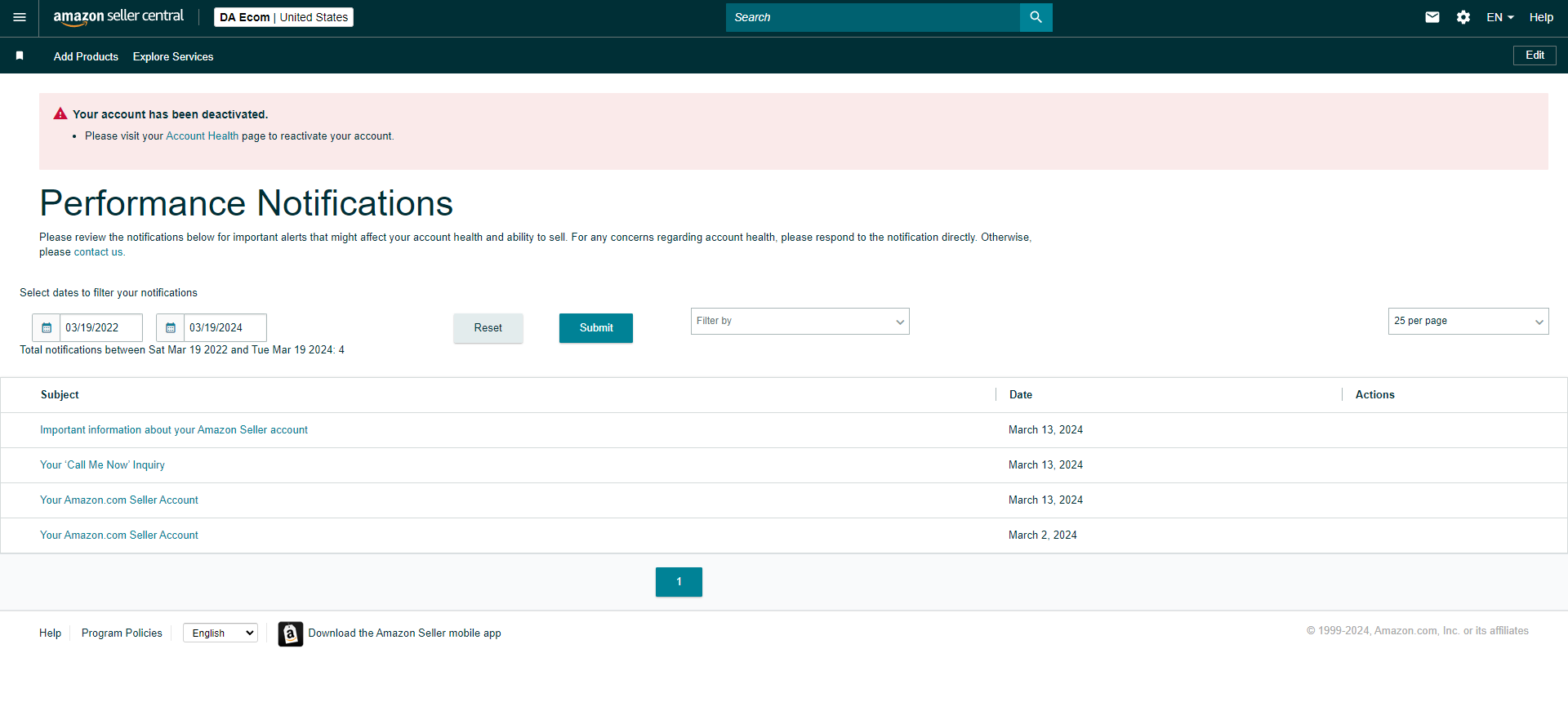Image resolution: width=1568 pixels, height=711 pixels.
Task: Click the Subject column header
Action: [x=60, y=395]
